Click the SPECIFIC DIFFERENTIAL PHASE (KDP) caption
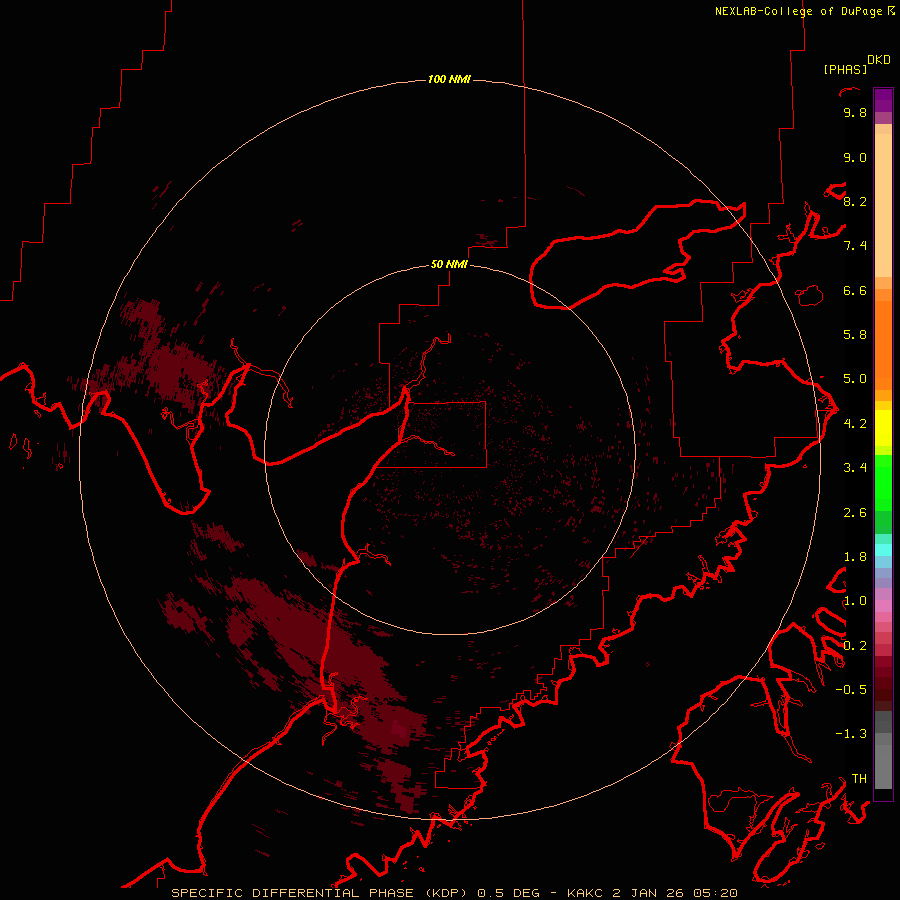 [x=317, y=893]
